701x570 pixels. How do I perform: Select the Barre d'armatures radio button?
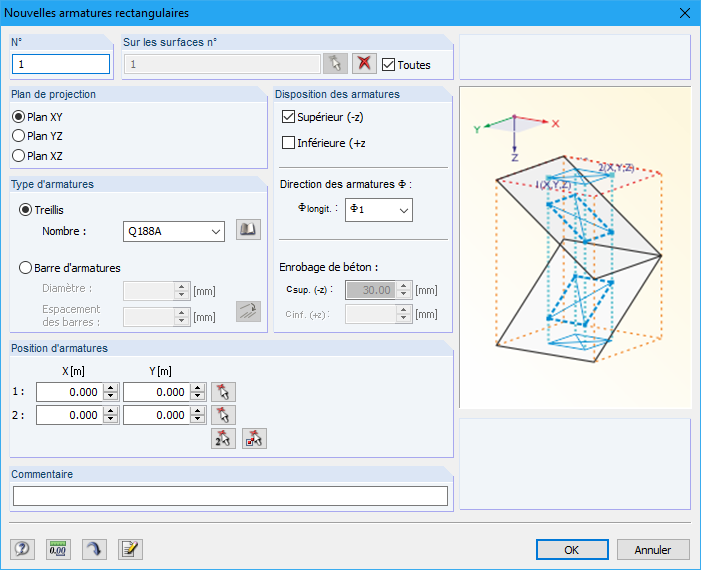coord(25,268)
